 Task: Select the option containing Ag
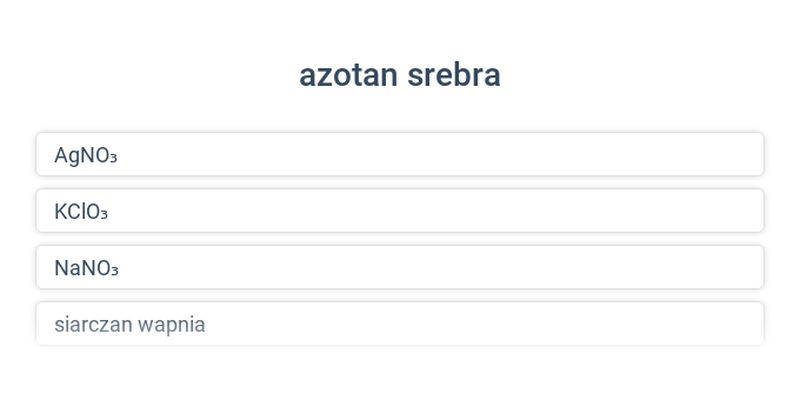click(x=400, y=154)
